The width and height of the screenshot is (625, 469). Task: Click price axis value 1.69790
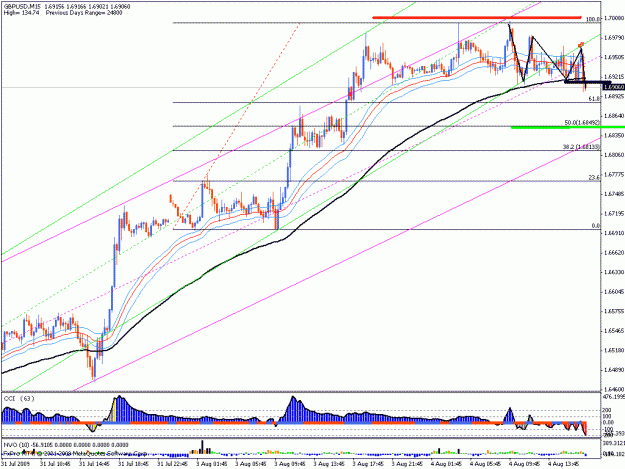click(x=614, y=38)
